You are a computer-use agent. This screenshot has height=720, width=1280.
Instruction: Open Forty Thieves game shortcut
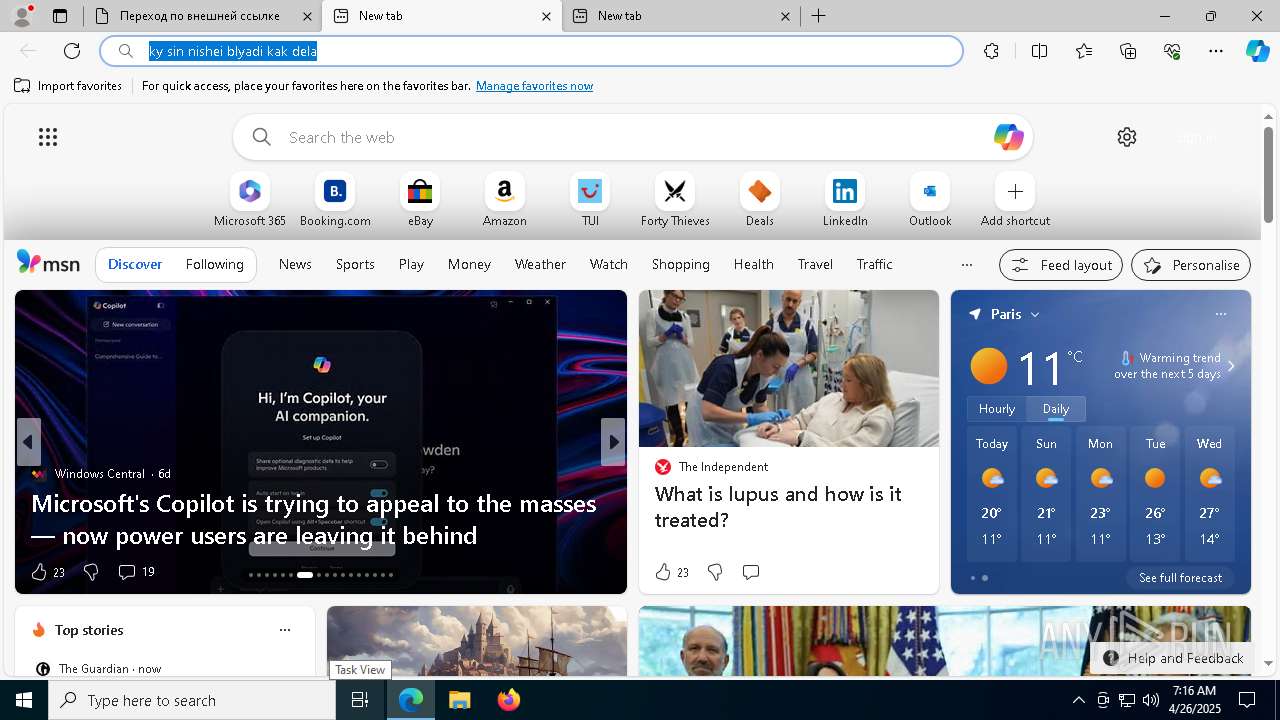[x=675, y=200]
